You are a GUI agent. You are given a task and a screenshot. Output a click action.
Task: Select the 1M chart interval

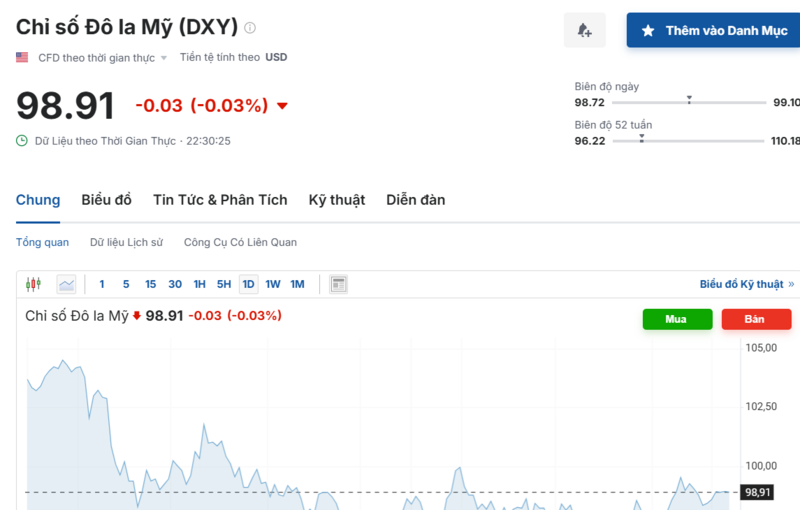click(297, 284)
